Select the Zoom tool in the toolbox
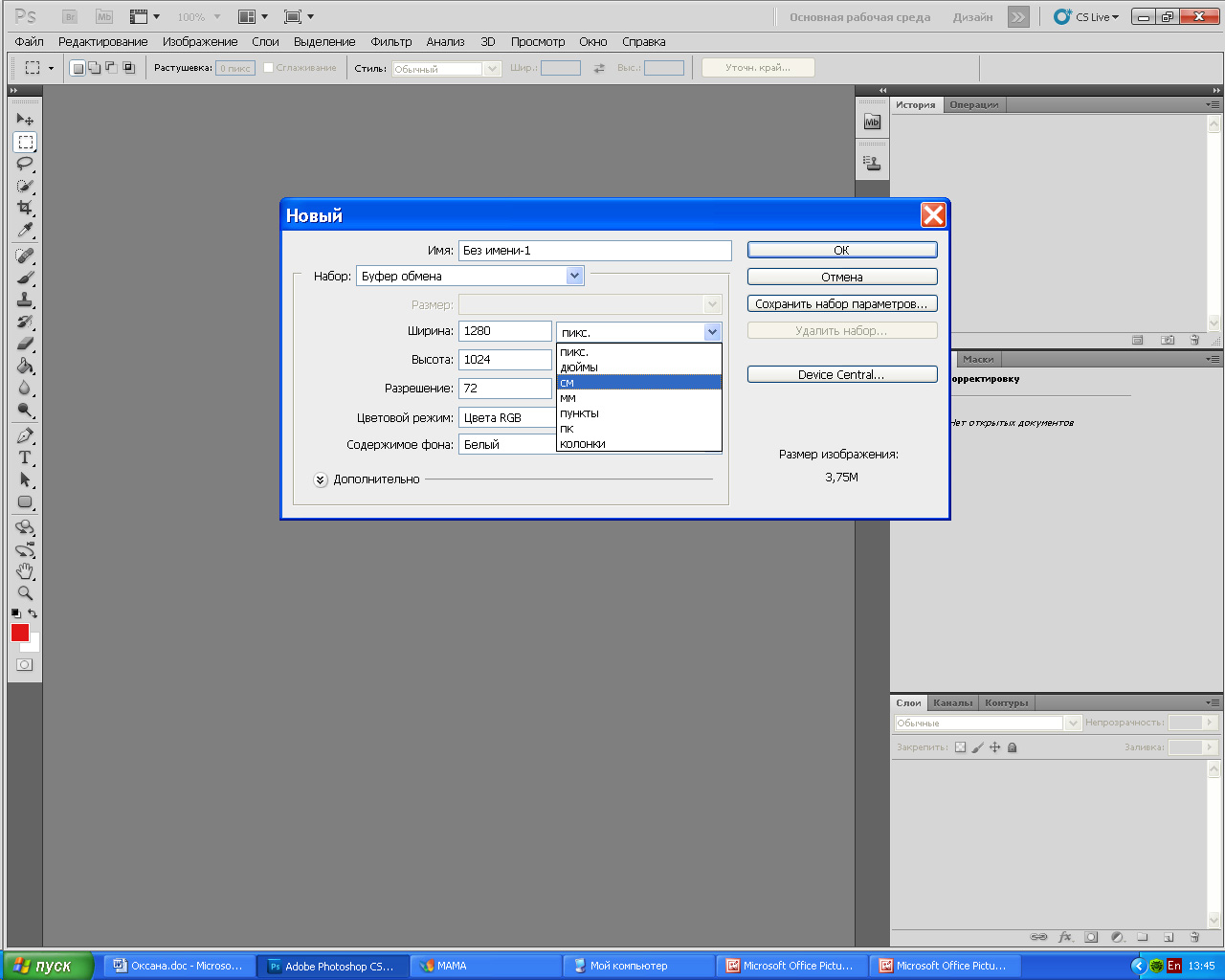 [x=25, y=593]
